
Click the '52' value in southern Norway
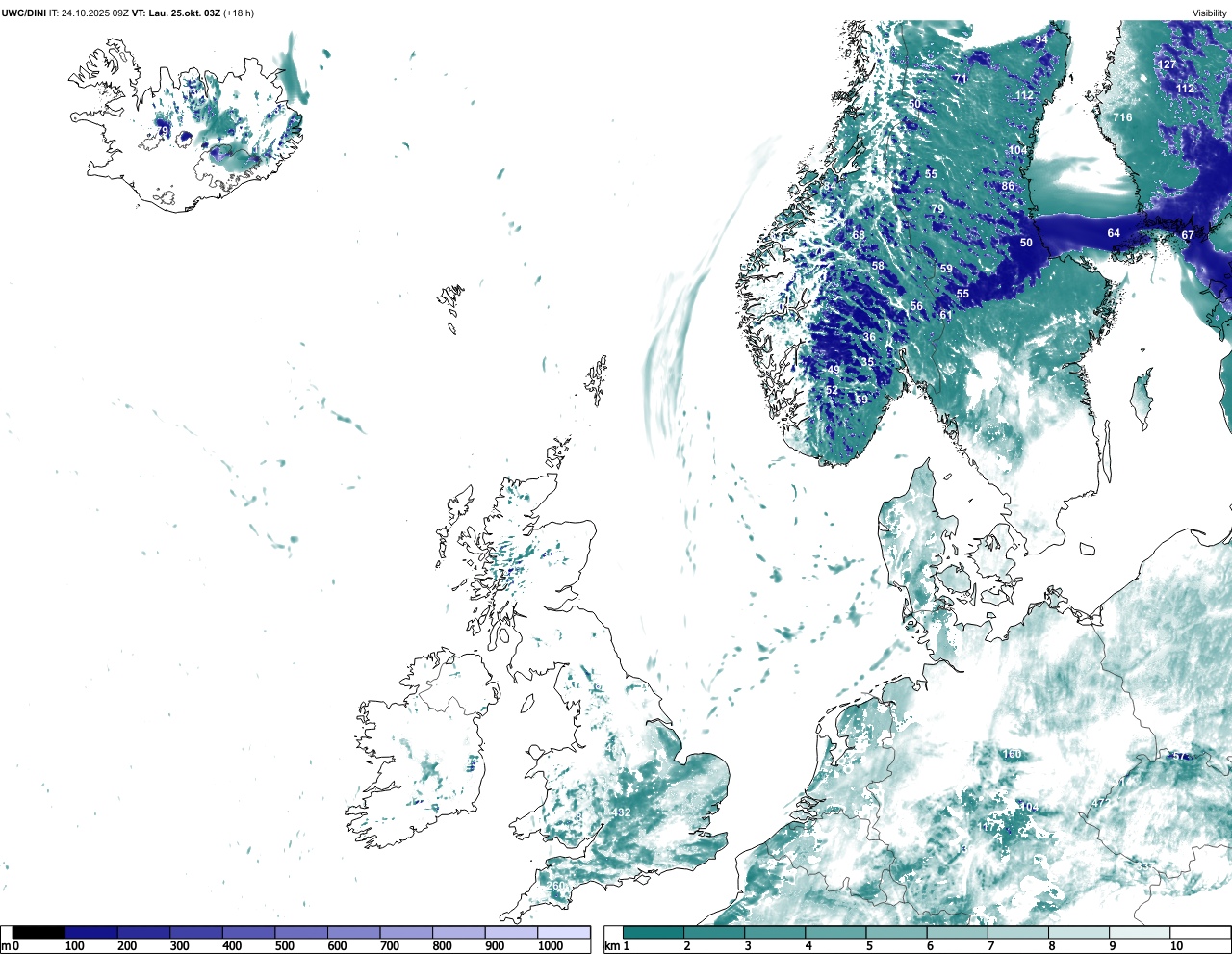click(832, 390)
